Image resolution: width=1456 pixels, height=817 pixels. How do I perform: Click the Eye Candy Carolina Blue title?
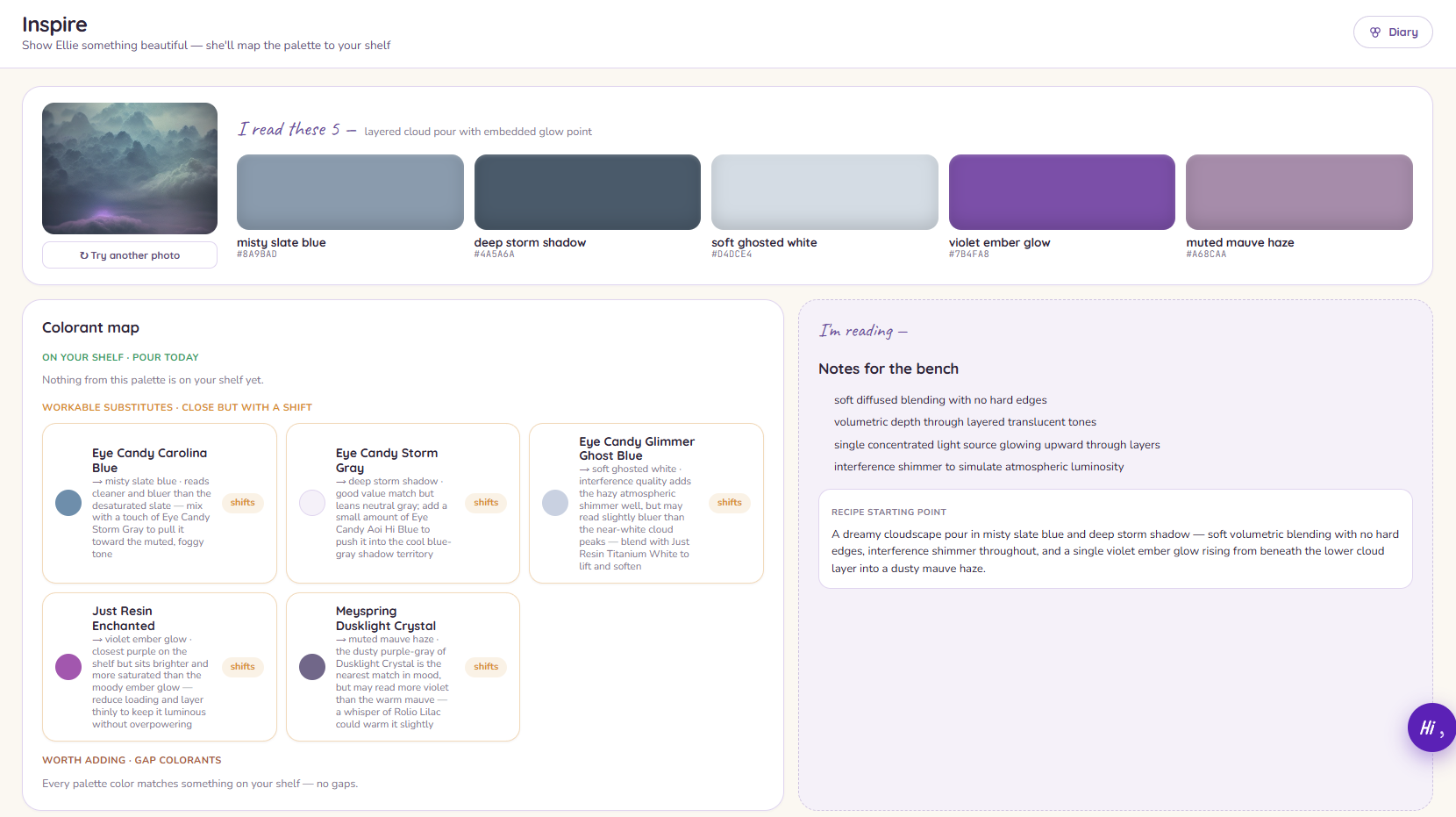(149, 461)
